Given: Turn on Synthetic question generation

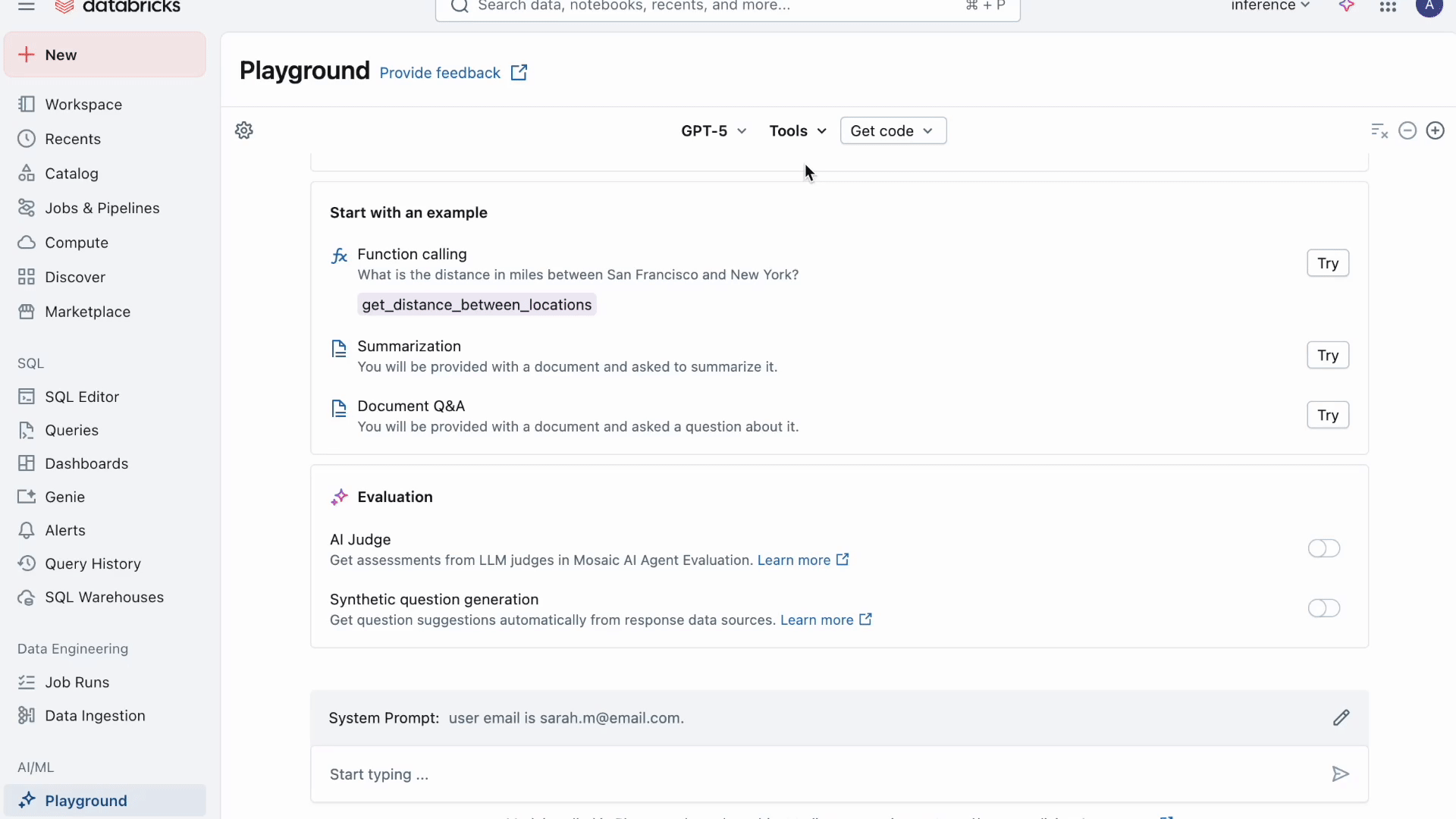Looking at the screenshot, I should pos(1324,608).
